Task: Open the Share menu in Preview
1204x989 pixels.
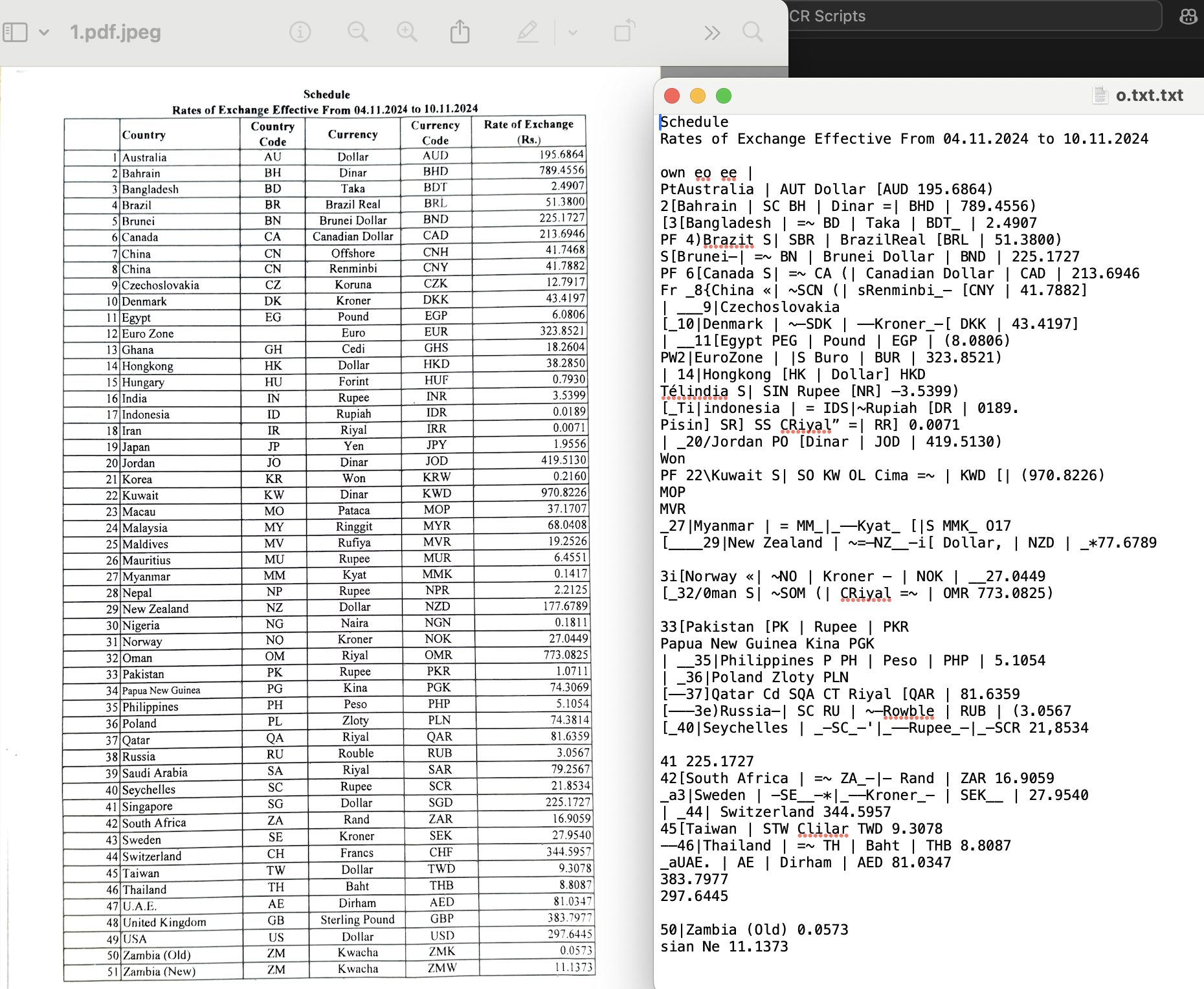Action: [x=460, y=31]
